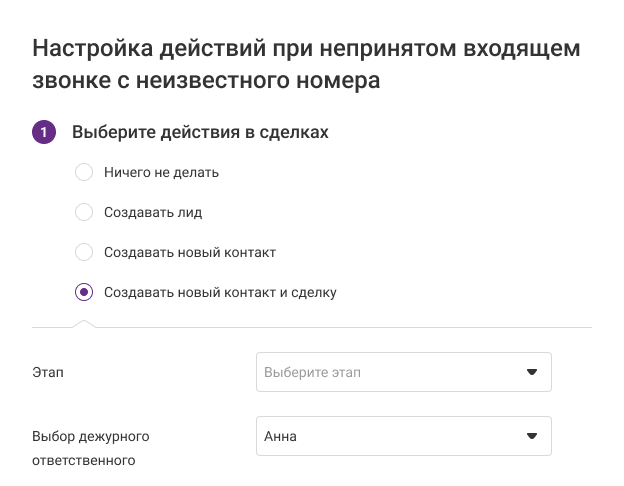The image size is (624, 486).
Task: Click the selected value "Анна" text
Action: (280, 436)
